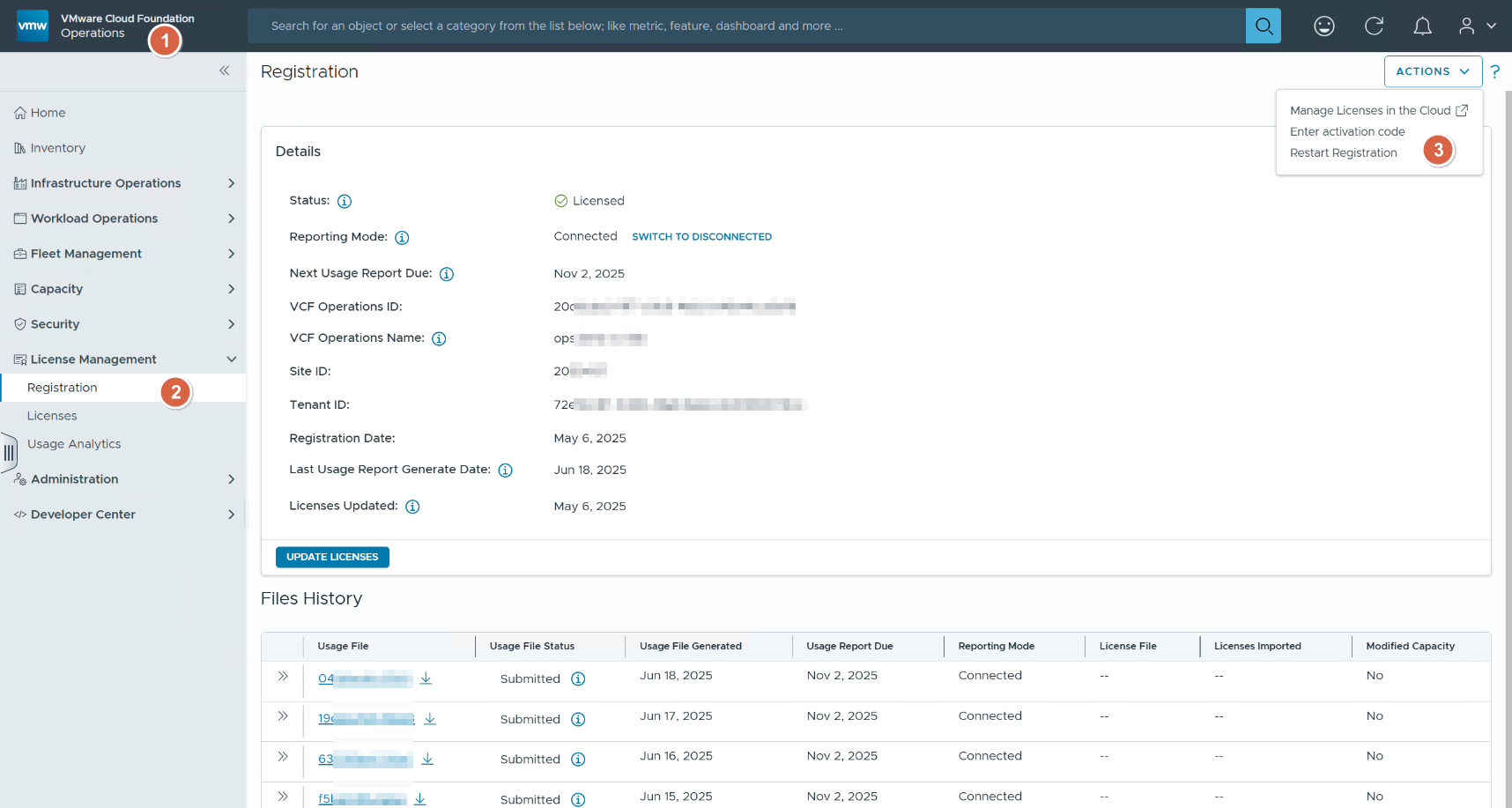Expand the Jun 15, 2025 file row
The image size is (1512, 808).
click(283, 796)
